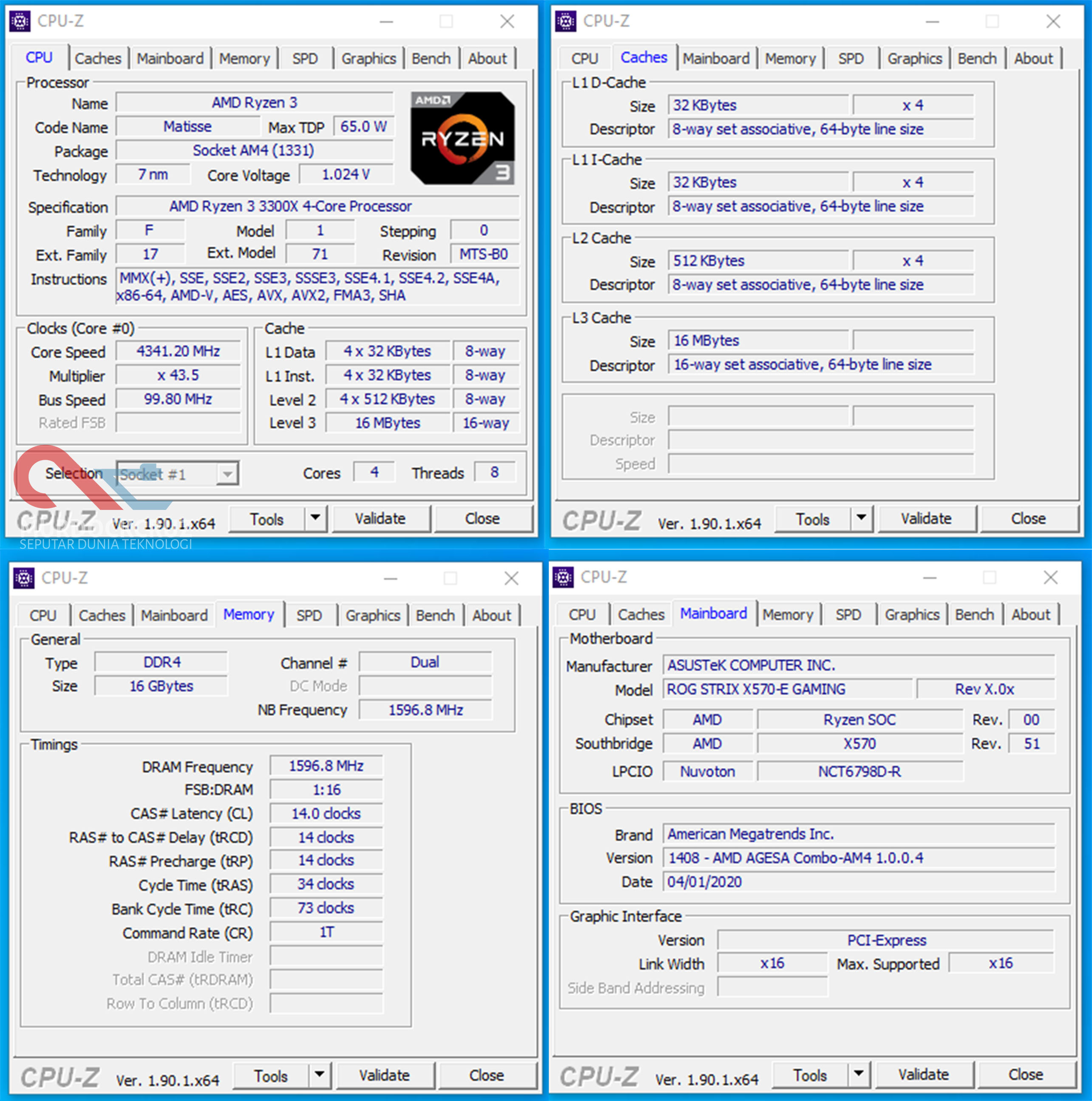This screenshot has height=1101, width=1092.
Task: Click L2 Cache size 512 KBytes in Caches window
Action: click(x=758, y=261)
